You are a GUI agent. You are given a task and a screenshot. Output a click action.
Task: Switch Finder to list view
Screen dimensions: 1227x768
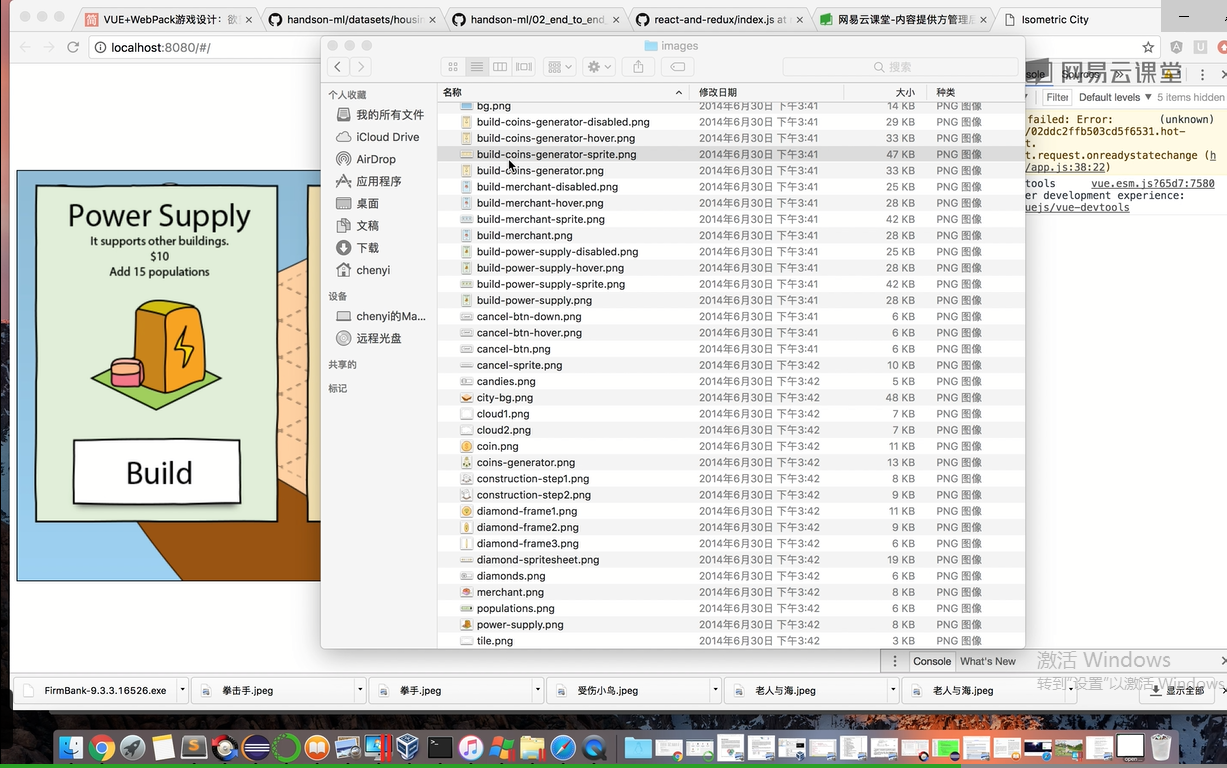pyautogui.click(x=477, y=67)
